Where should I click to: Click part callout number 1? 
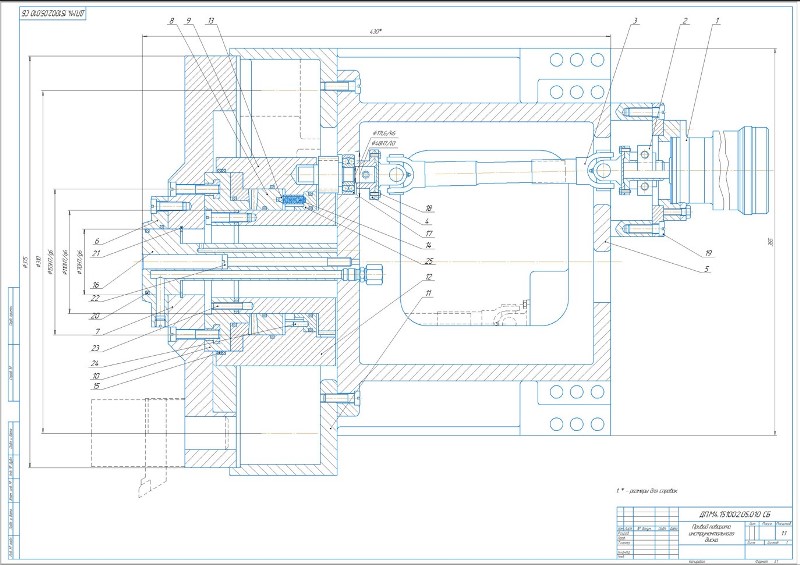(x=717, y=20)
